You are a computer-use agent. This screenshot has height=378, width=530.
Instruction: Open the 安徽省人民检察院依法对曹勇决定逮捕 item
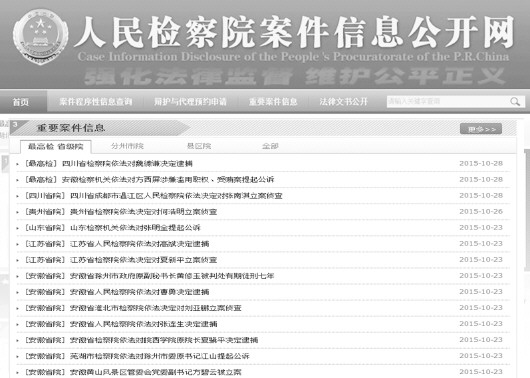coord(139,292)
